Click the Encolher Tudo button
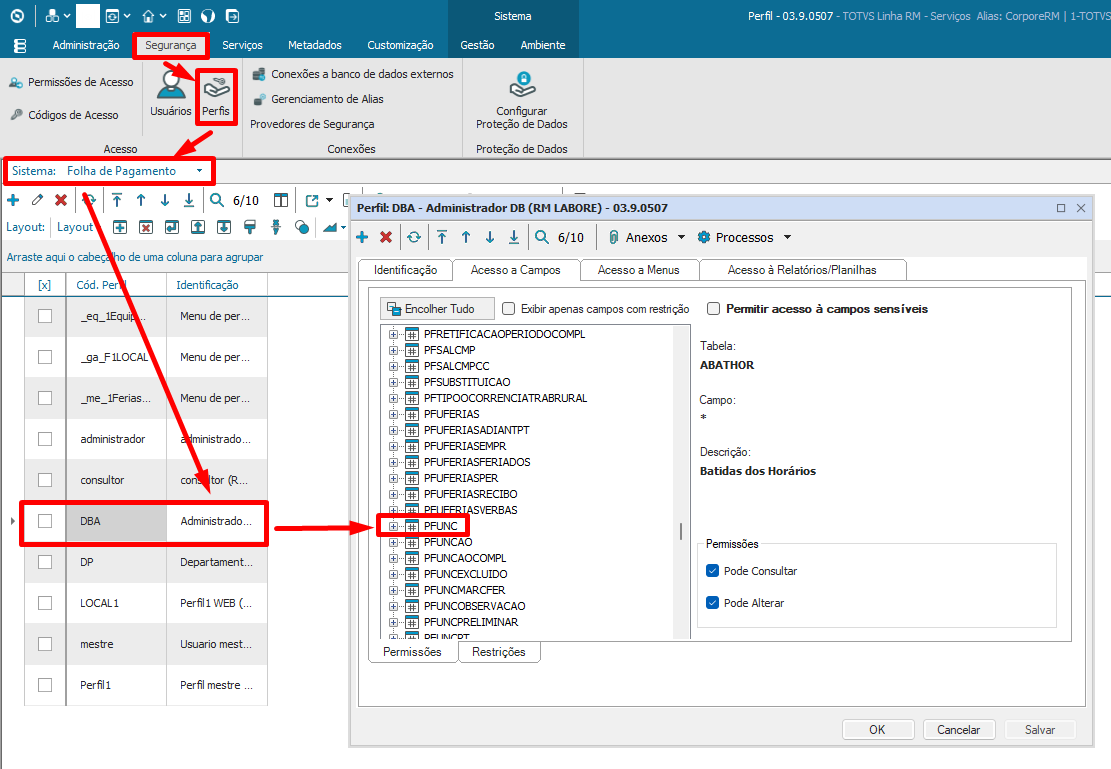The image size is (1111, 769). pos(437,309)
